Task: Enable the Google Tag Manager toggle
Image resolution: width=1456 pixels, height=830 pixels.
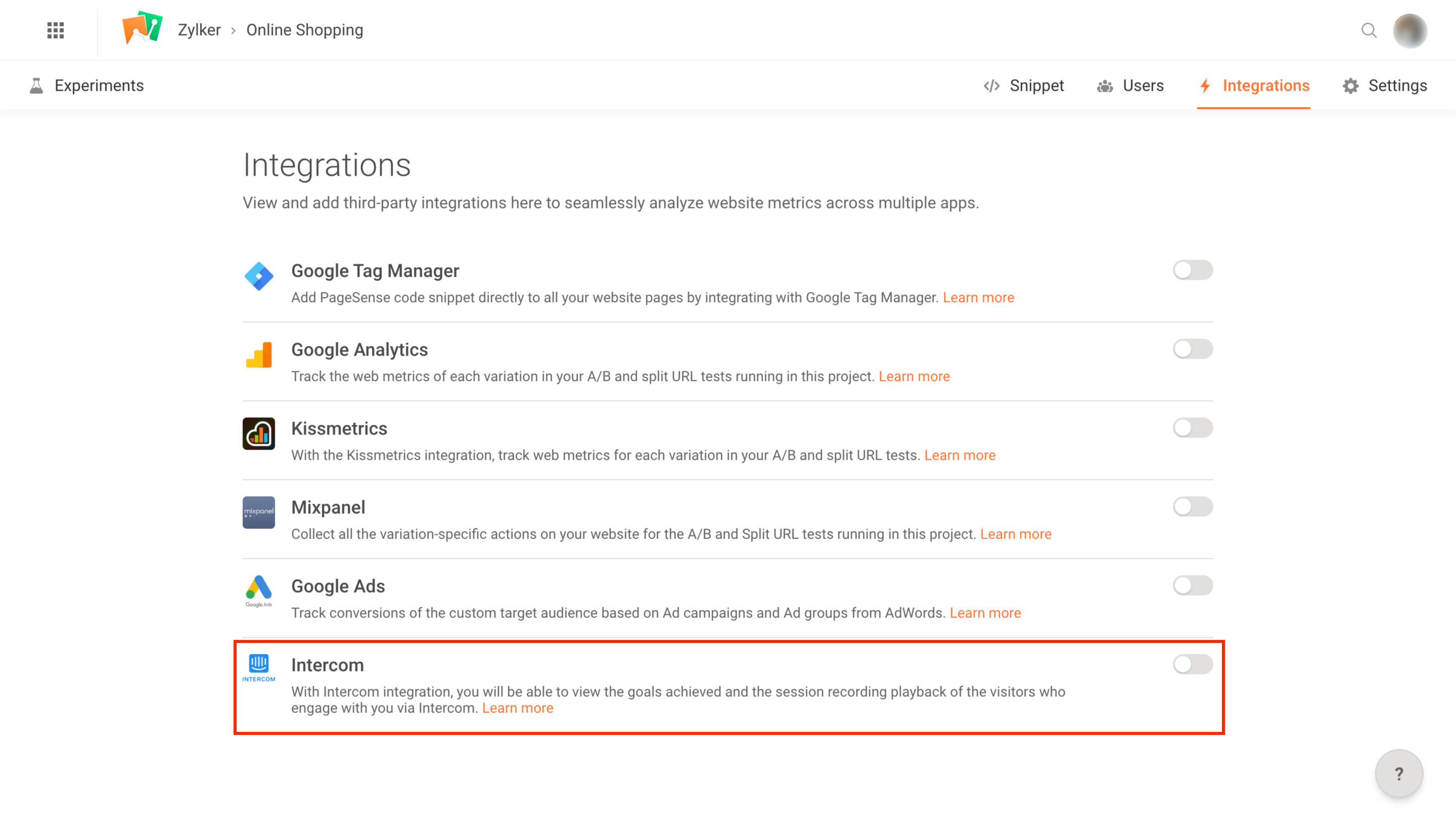Action: 1193,270
